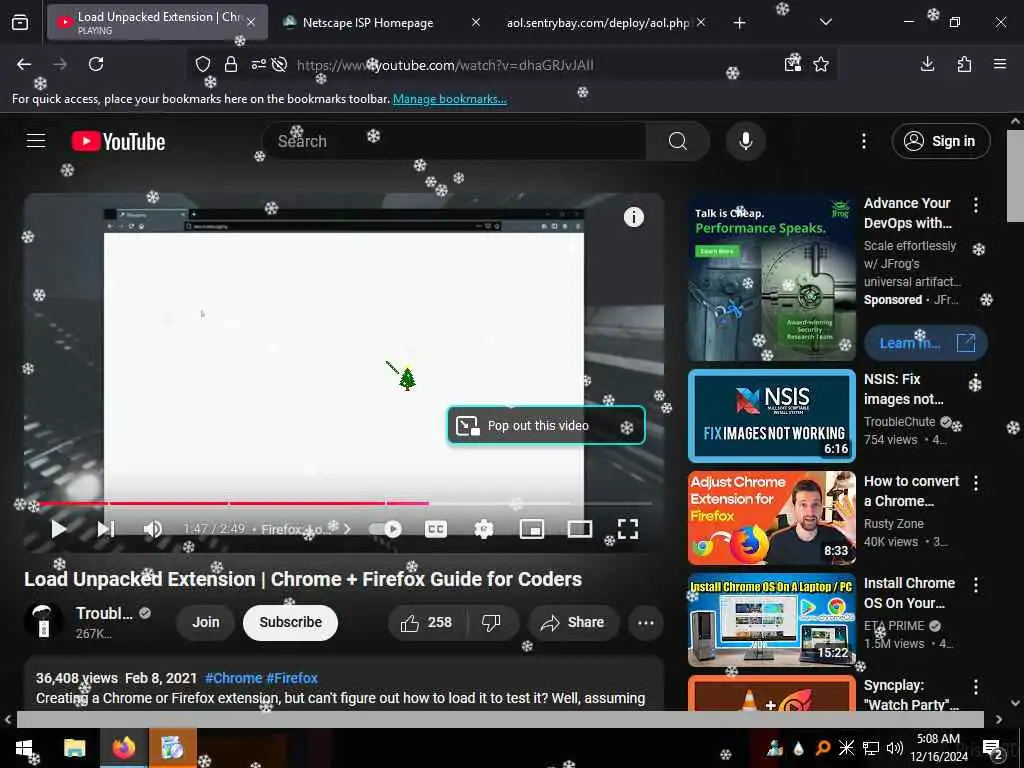Sign in to YouTube
This screenshot has width=1024, height=768.
(x=941, y=141)
